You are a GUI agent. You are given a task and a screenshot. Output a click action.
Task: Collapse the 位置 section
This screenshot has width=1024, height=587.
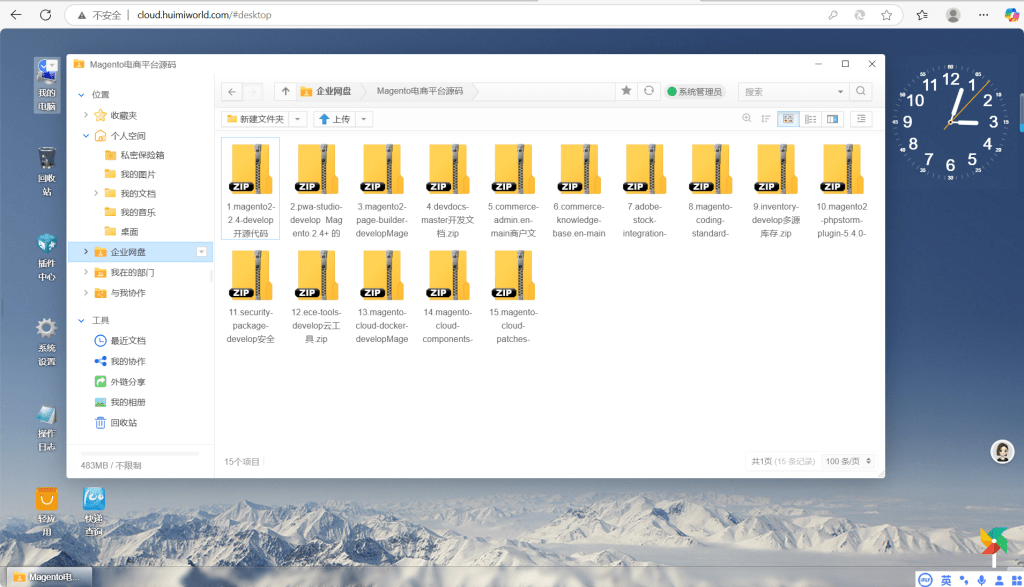[82, 95]
